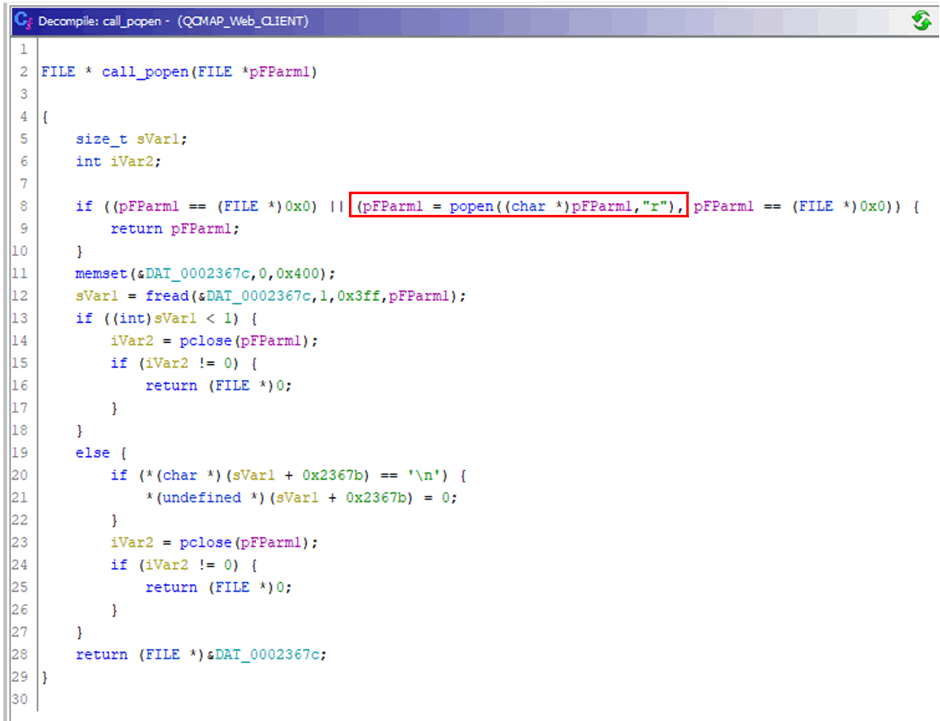The width and height of the screenshot is (940, 721).
Task: Click line number 30 in the gutter
Action: click(20, 699)
